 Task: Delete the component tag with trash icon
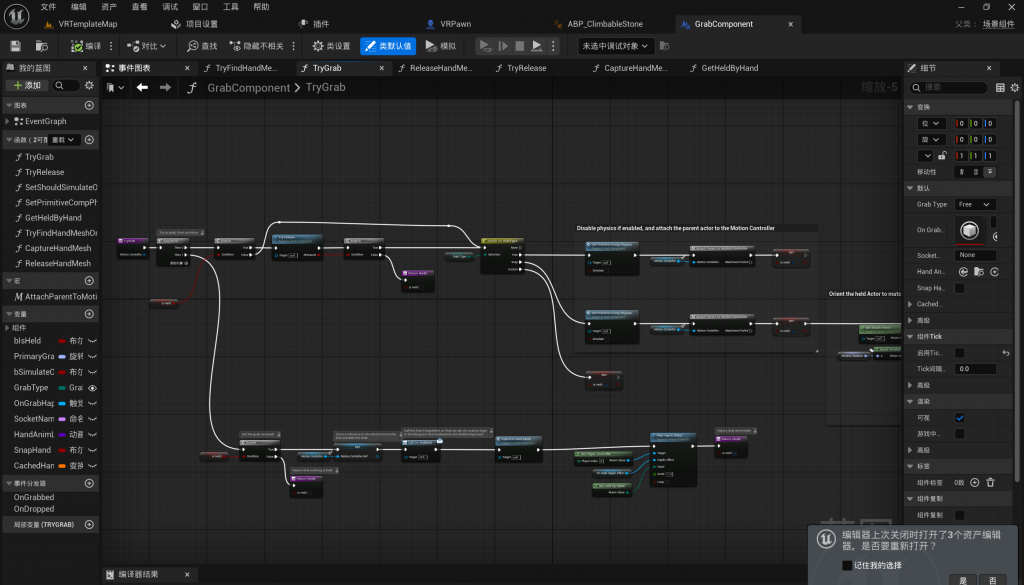coord(990,482)
